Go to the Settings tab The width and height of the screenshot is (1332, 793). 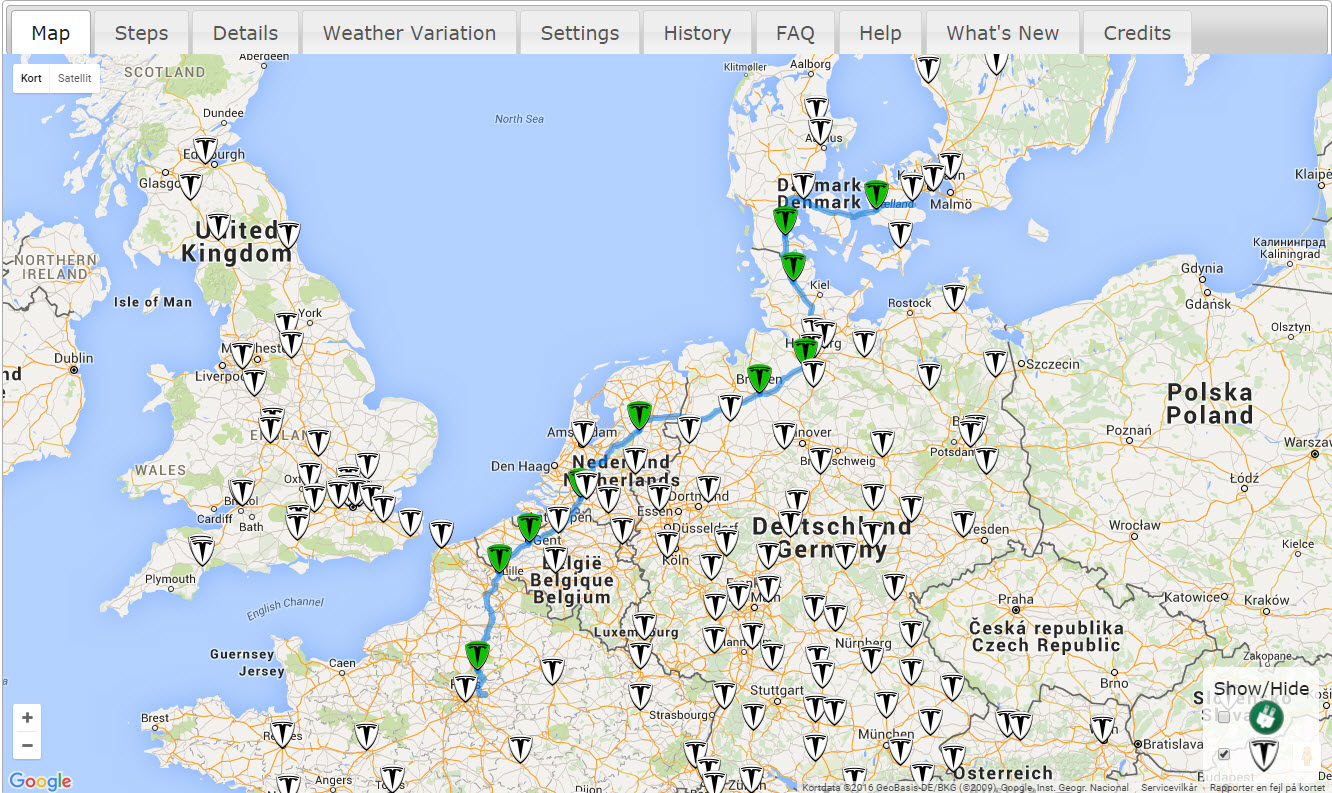[580, 33]
